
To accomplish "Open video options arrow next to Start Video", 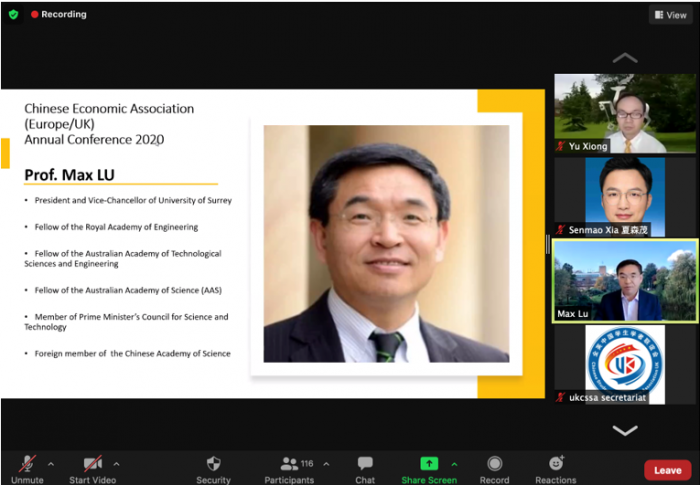I will pyautogui.click(x=116, y=464).
